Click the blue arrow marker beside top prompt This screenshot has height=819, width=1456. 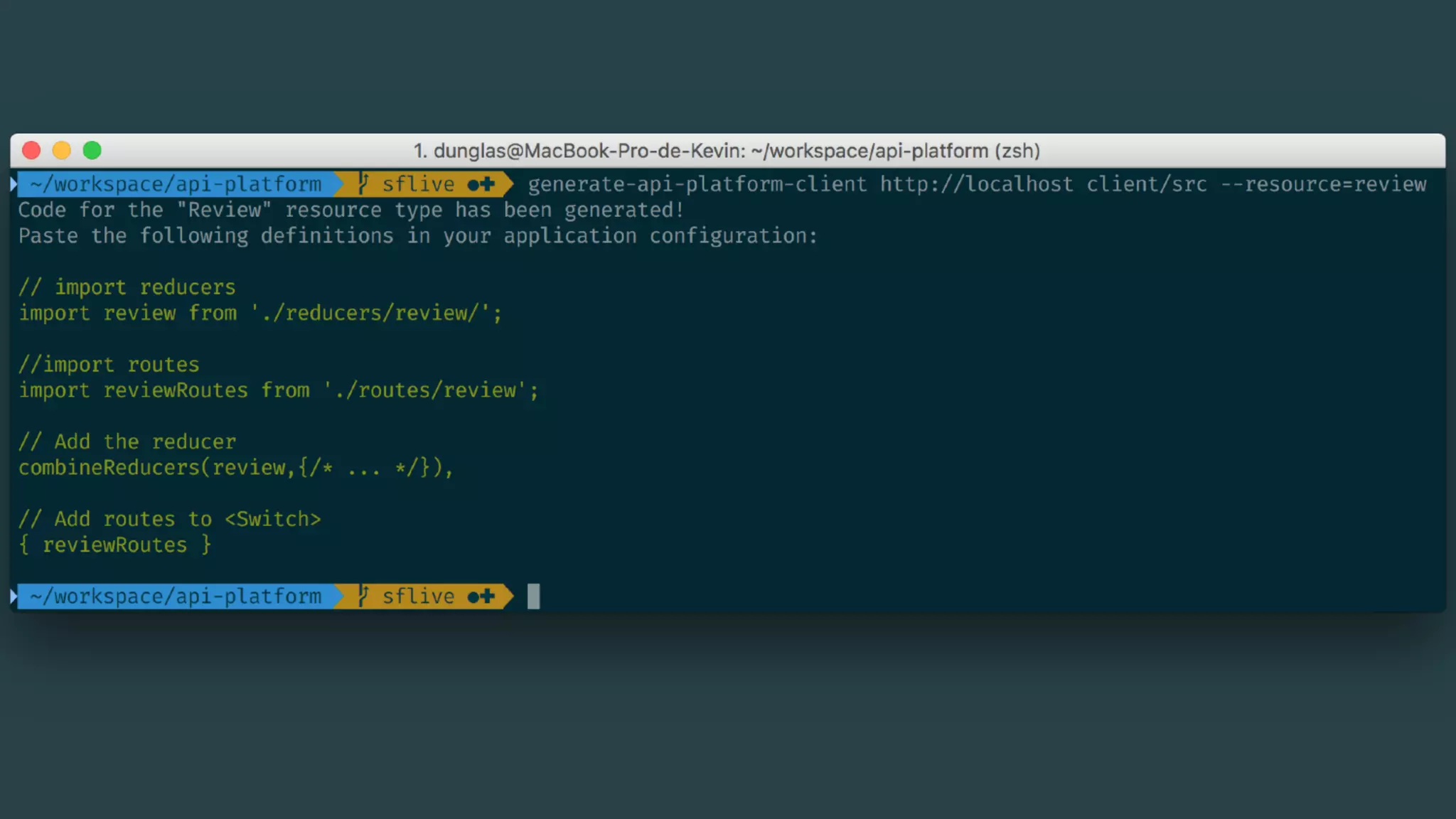tap(14, 184)
